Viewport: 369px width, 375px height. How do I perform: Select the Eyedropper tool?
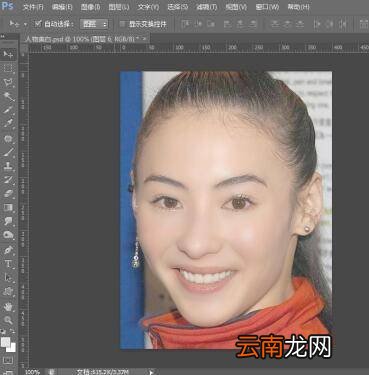pyautogui.click(x=8, y=124)
